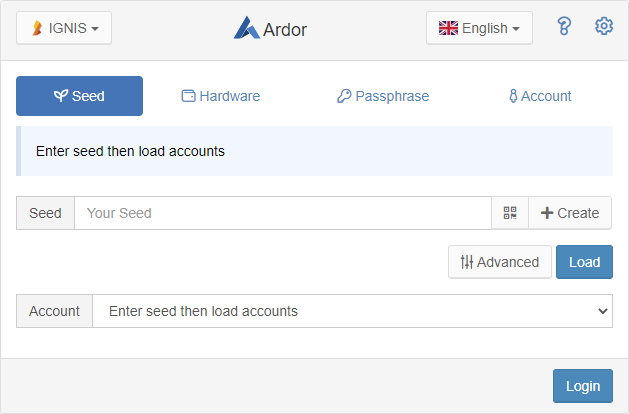Open the IGNIS chain dropdown

64,28
